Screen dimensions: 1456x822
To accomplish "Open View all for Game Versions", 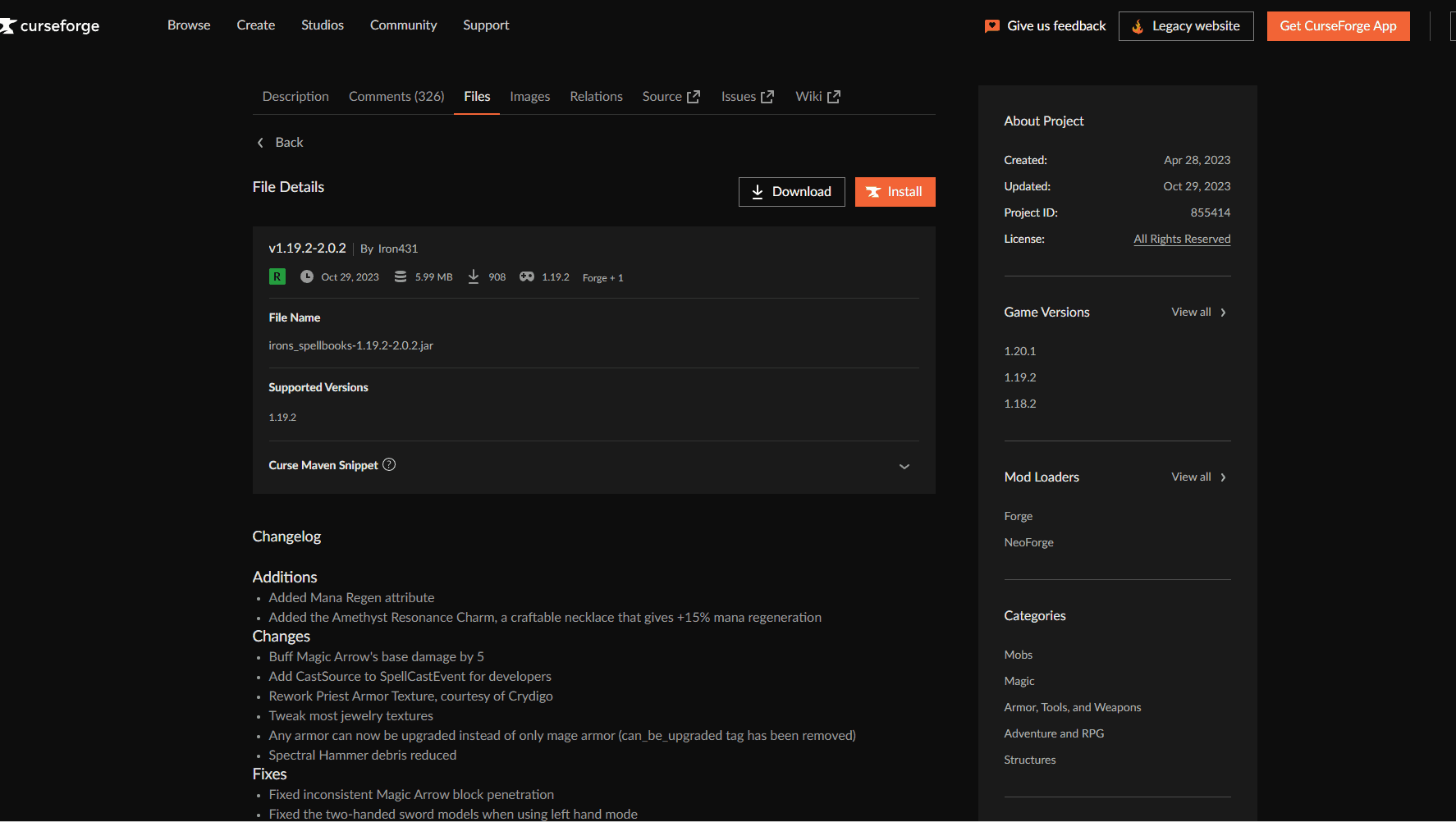I will pos(1198,312).
